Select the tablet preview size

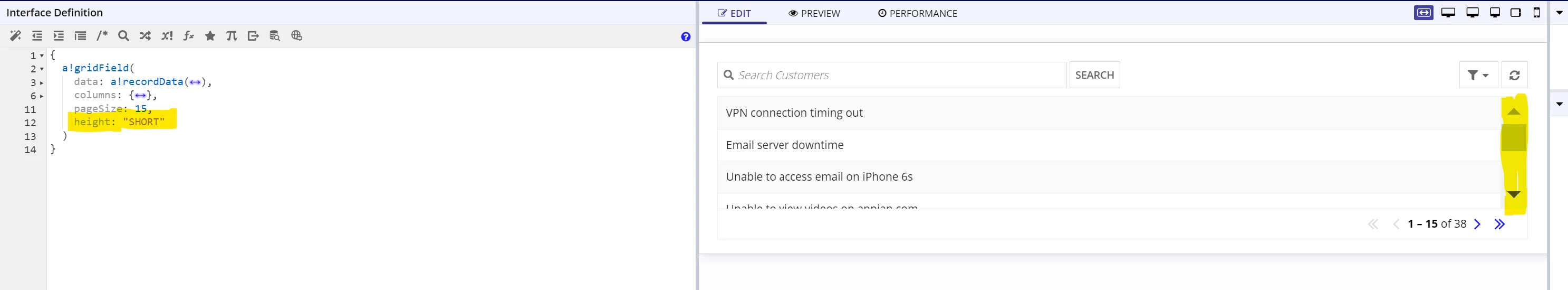[x=1516, y=13]
